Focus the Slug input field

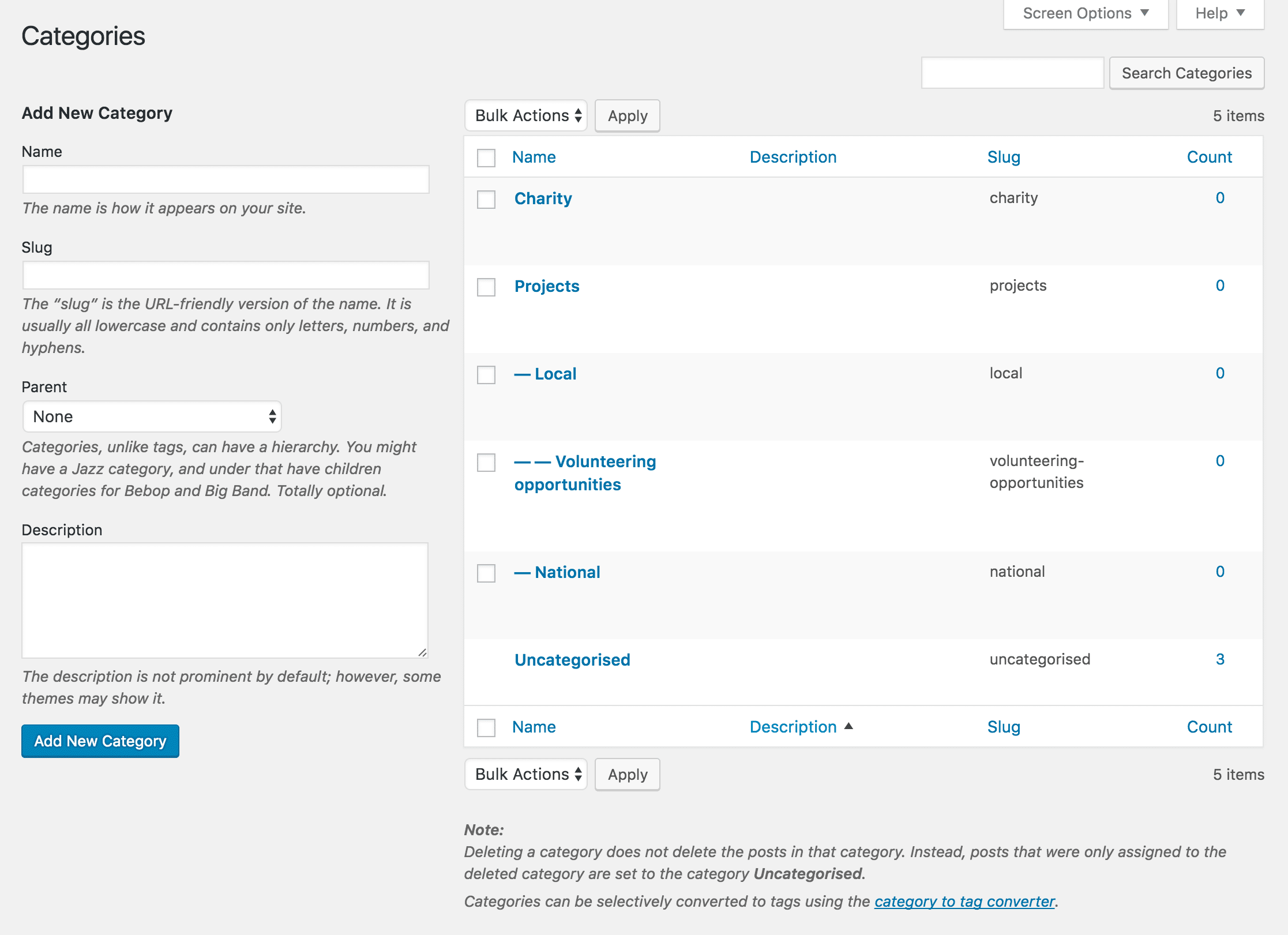click(x=225, y=275)
